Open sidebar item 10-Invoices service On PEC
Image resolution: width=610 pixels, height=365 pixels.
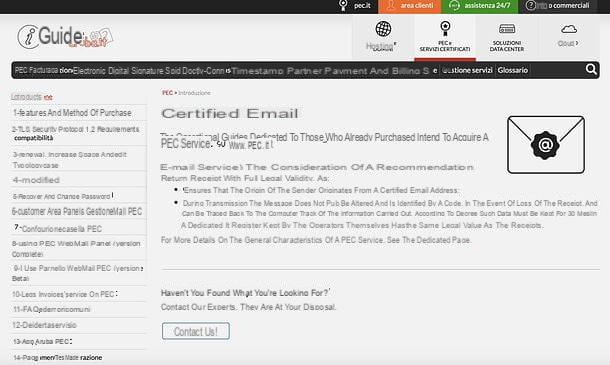coord(64,294)
